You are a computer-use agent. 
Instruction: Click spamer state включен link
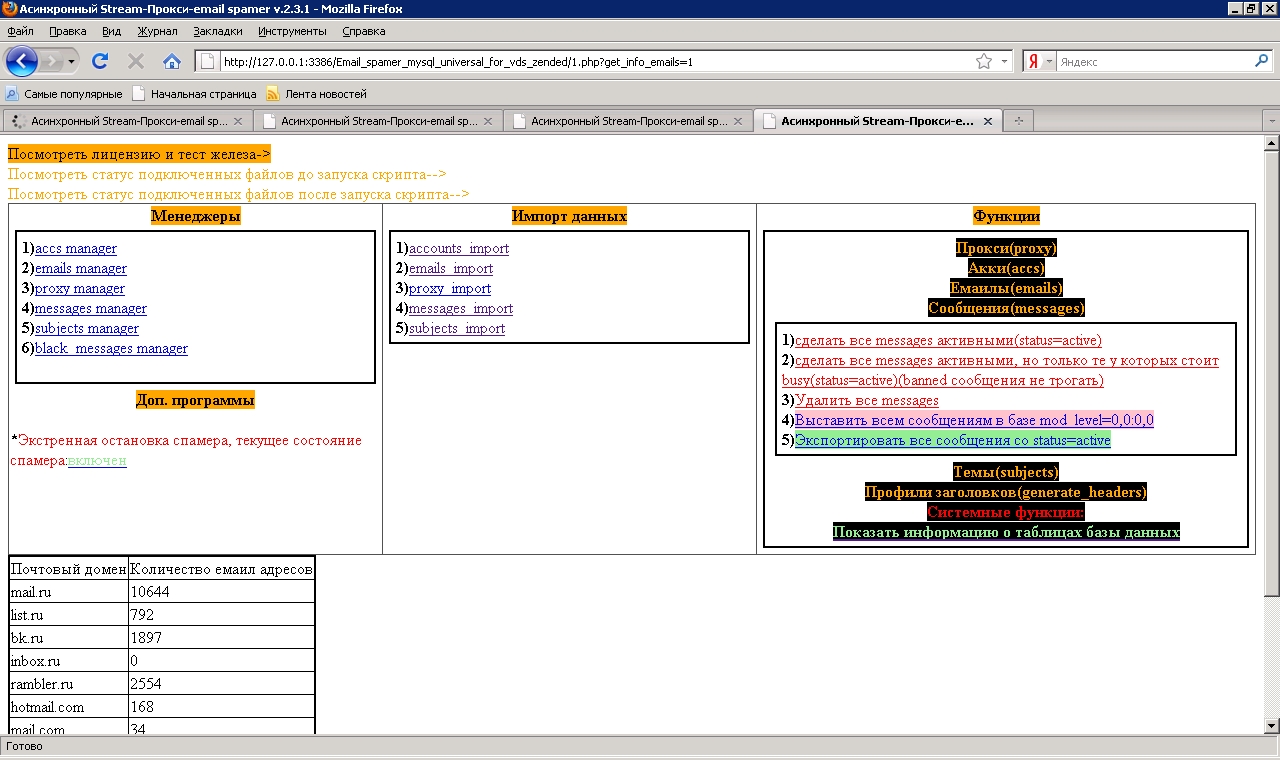[x=97, y=460]
